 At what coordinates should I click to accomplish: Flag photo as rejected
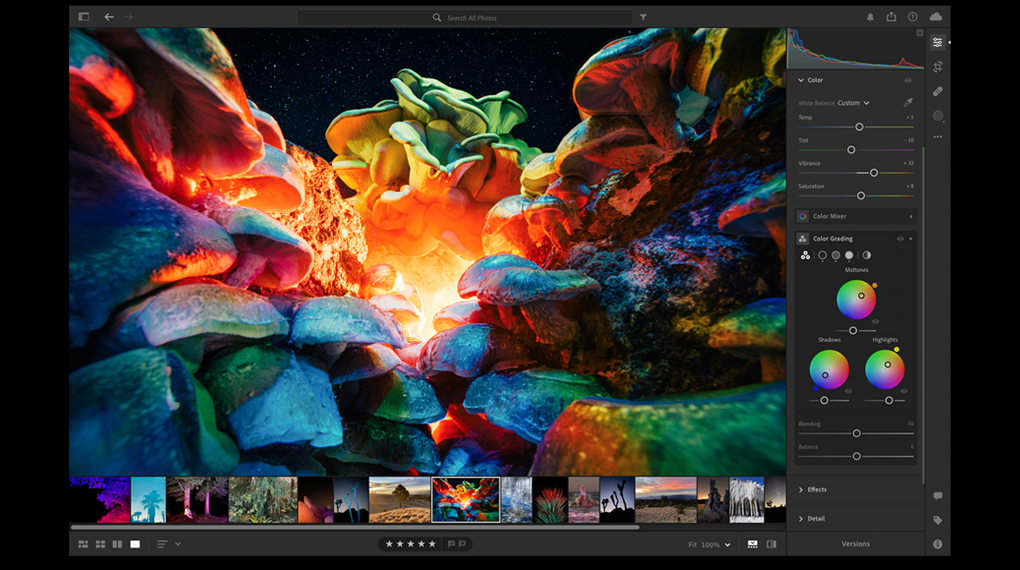click(x=463, y=544)
